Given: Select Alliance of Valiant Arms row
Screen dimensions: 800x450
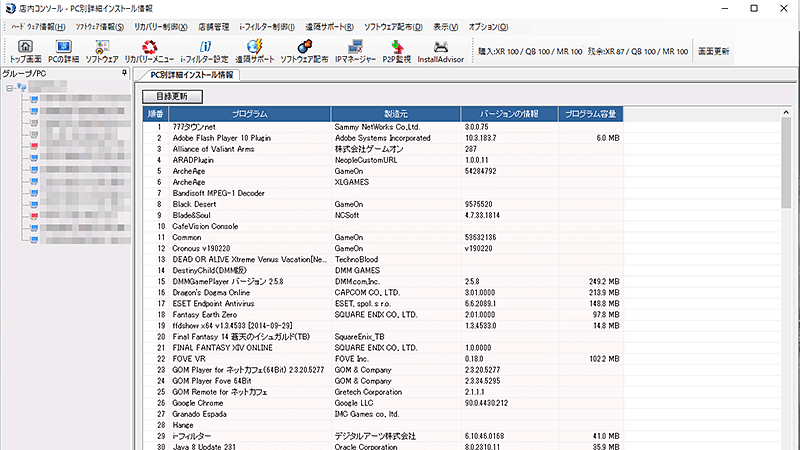Looking at the screenshot, I should tap(383, 149).
